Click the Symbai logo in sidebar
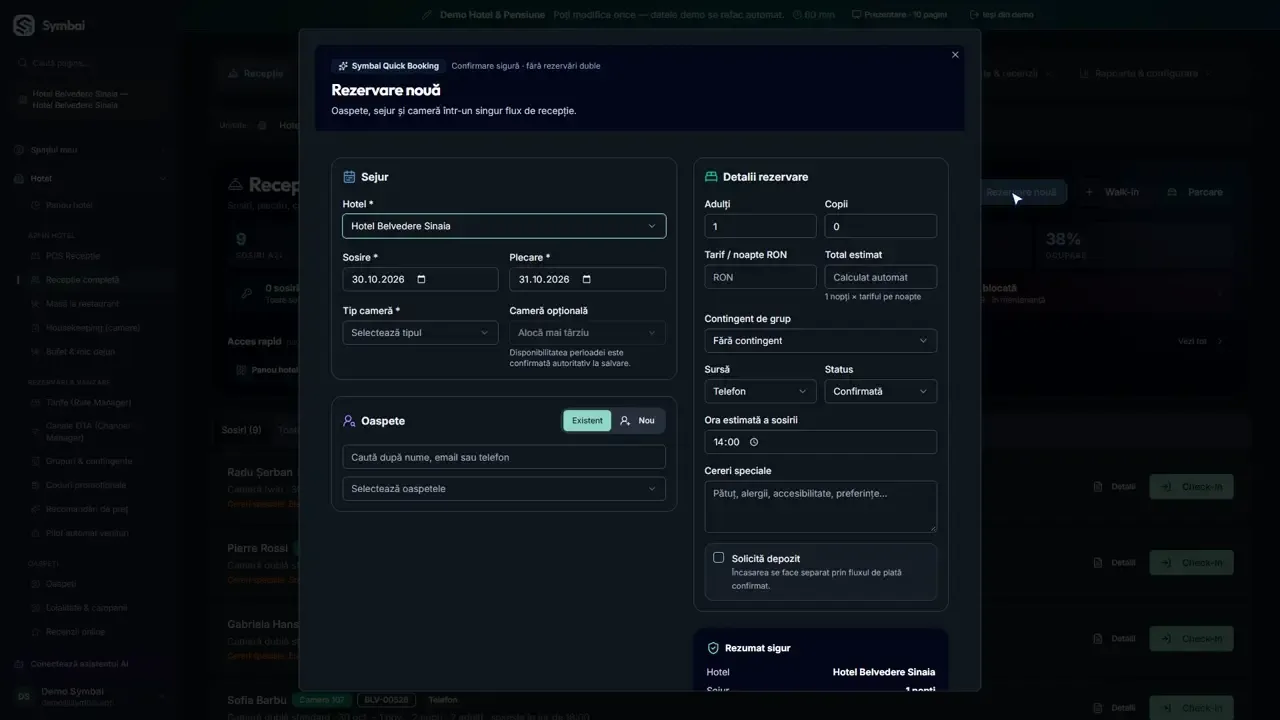The height and width of the screenshot is (720, 1280). [x=23, y=26]
